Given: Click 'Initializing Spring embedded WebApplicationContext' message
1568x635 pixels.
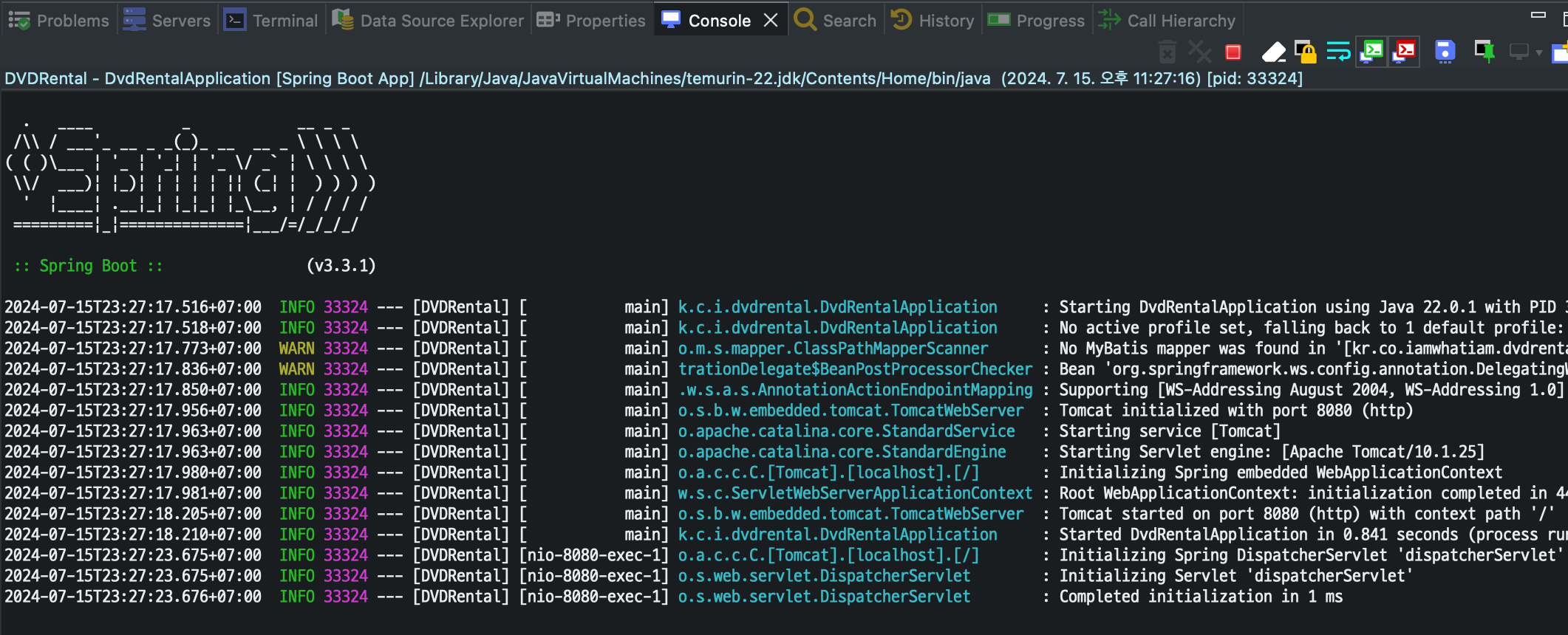Looking at the screenshot, I should pyautogui.click(x=1280, y=473).
